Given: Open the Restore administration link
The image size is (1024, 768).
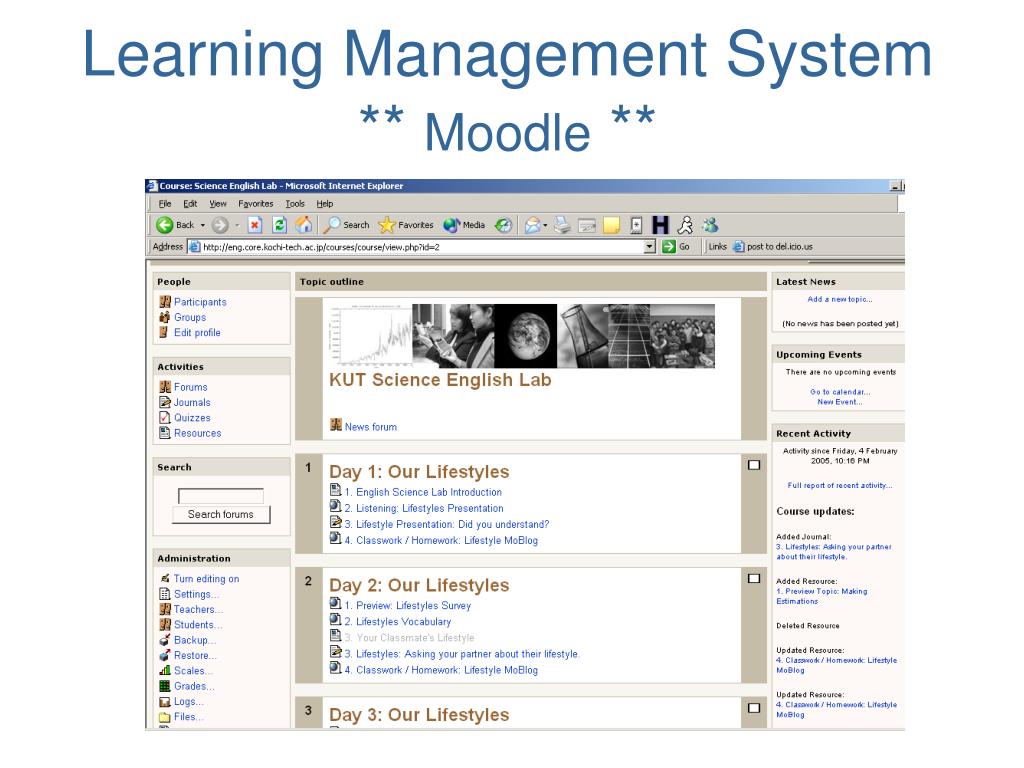Looking at the screenshot, I should (x=195, y=656).
